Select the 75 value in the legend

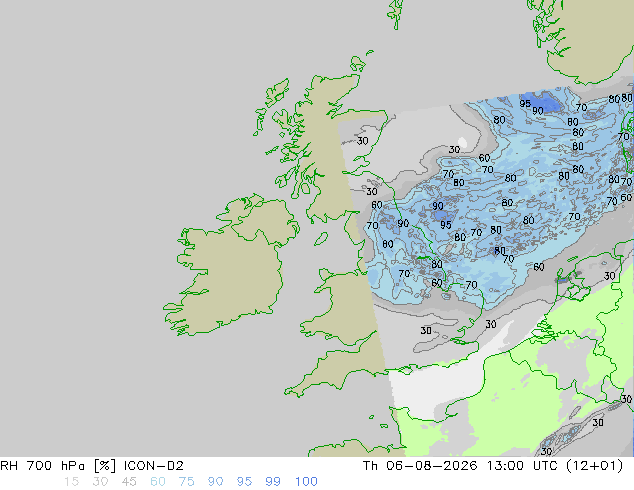pos(186,482)
